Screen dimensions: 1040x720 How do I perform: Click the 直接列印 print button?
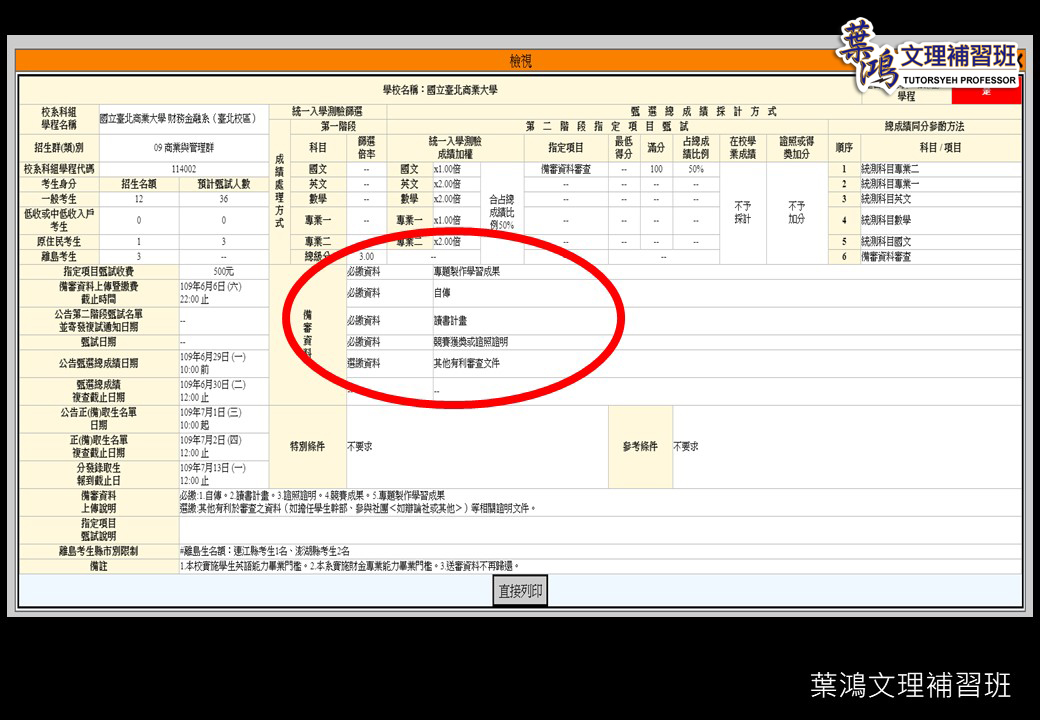(521, 591)
